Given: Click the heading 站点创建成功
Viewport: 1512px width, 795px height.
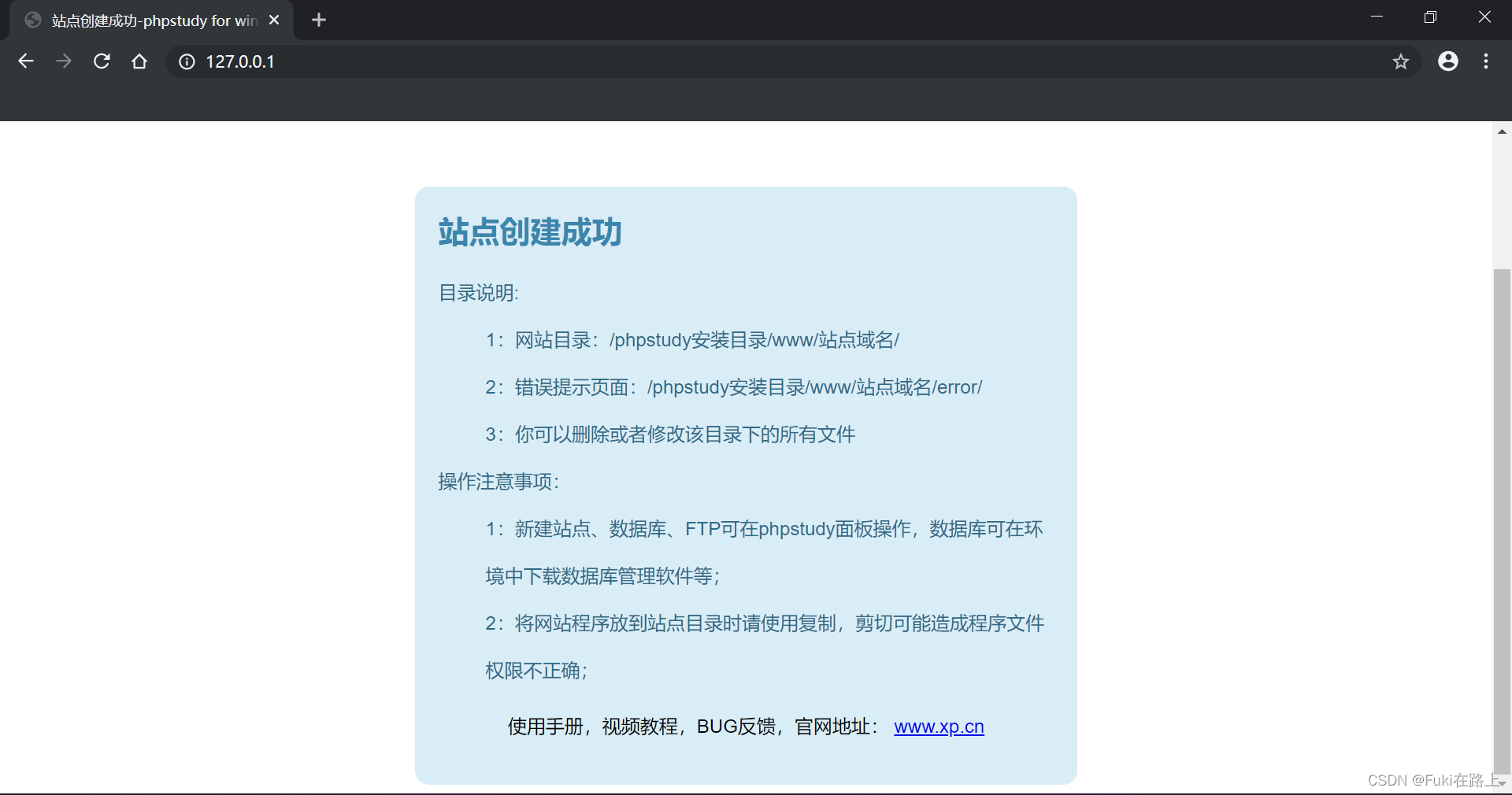Looking at the screenshot, I should pos(530,232).
